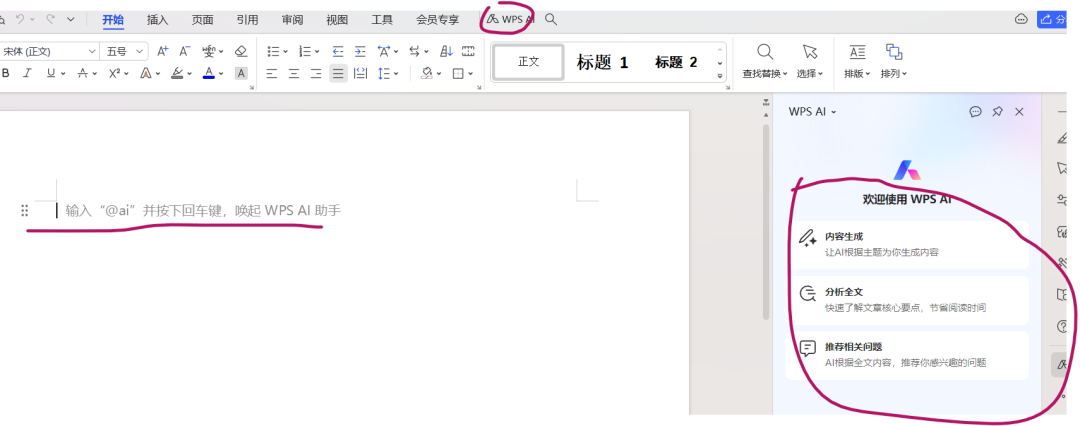
Task: Open phonetic guide (wen) tool
Action: click(209, 51)
